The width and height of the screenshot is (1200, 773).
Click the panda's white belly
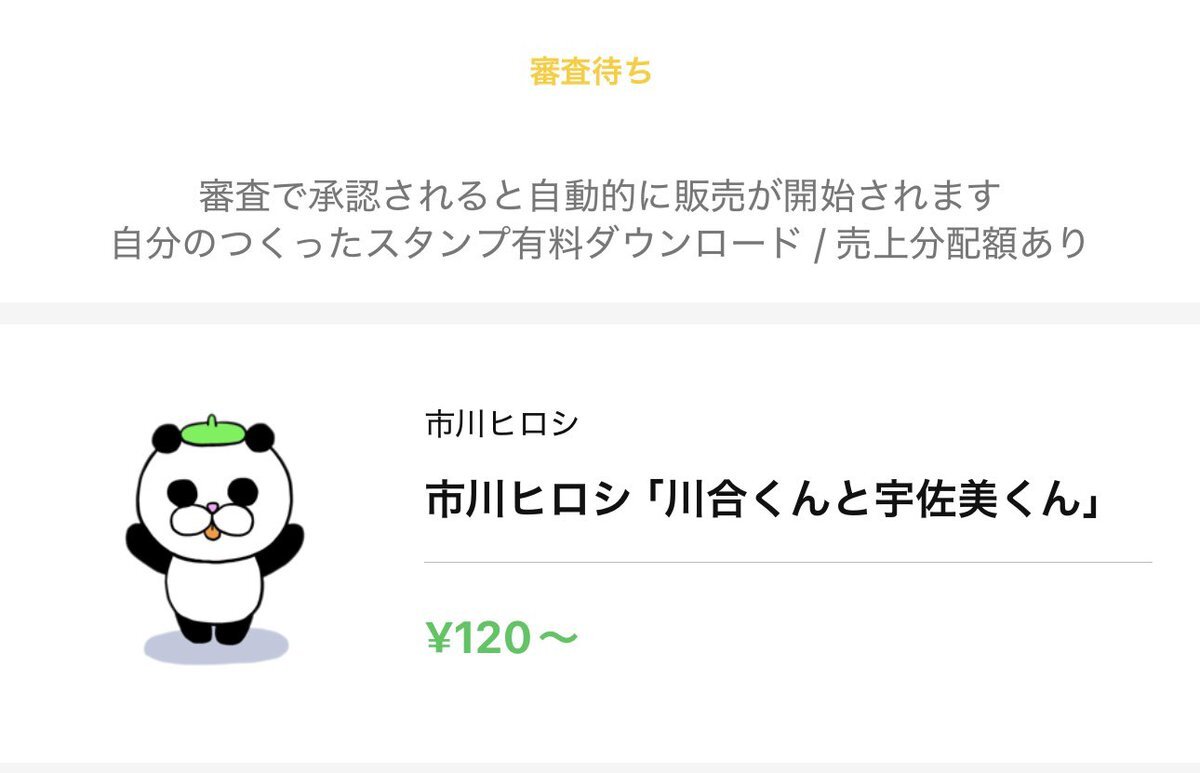[x=212, y=587]
